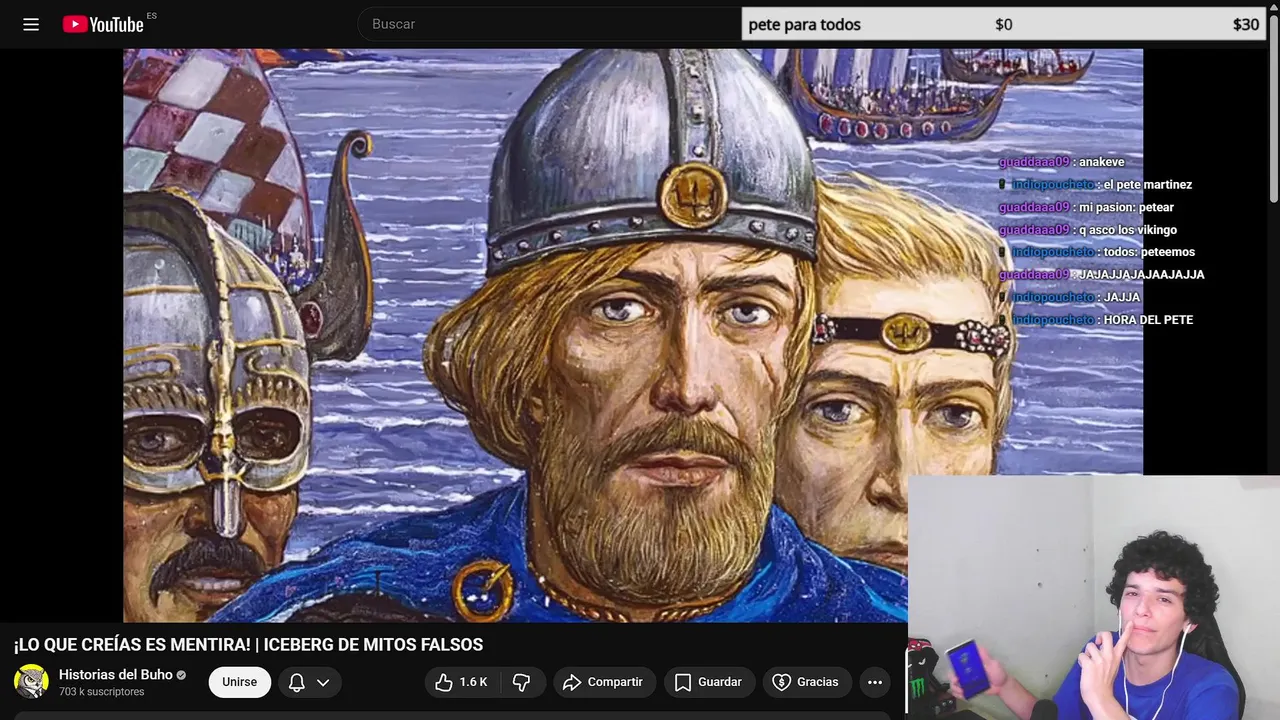Click the streamer webcam overlay
This screenshot has width=1280, height=720.
pyautogui.click(x=1094, y=597)
